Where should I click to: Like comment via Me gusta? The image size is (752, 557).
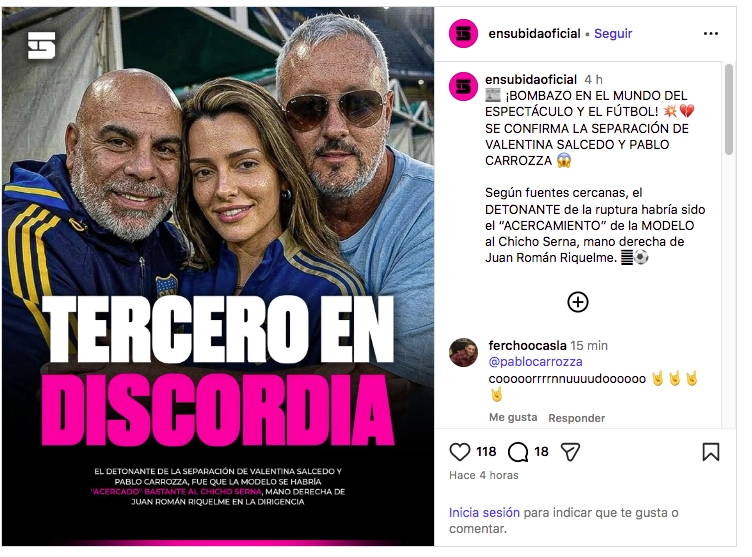point(513,417)
